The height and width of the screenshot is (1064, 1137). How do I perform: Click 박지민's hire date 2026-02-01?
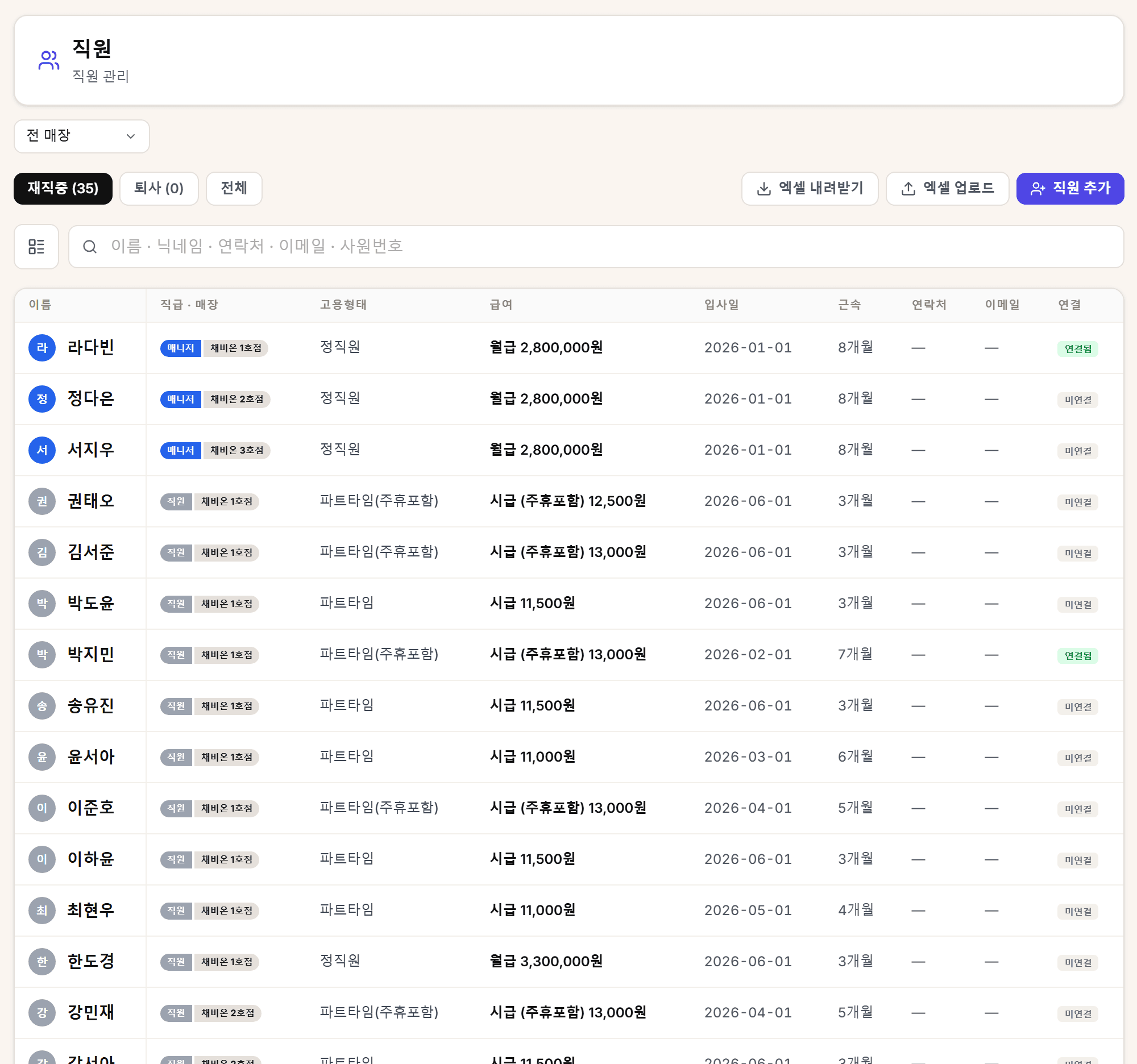(x=748, y=655)
